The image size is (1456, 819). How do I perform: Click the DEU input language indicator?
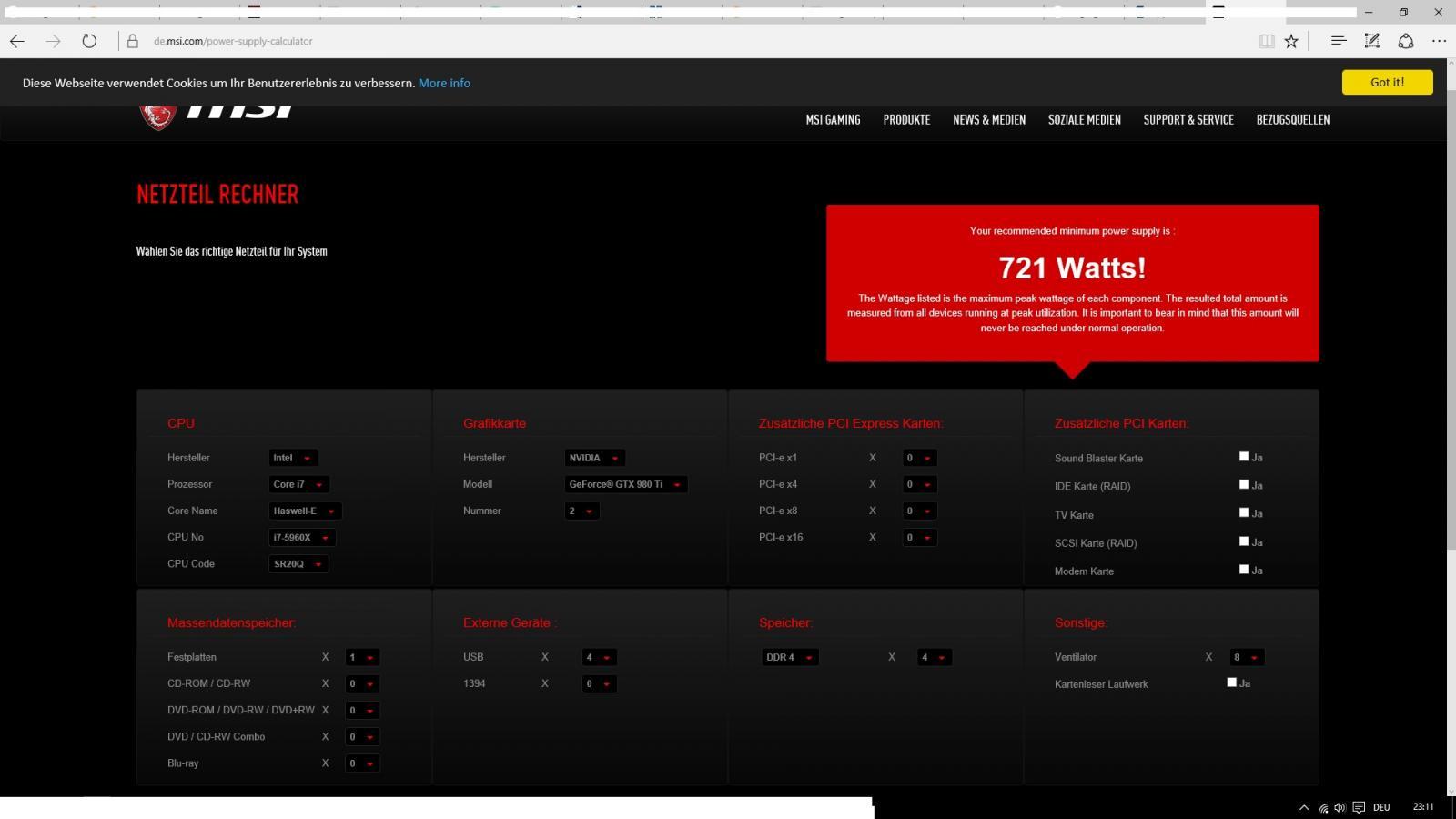[x=1381, y=807]
